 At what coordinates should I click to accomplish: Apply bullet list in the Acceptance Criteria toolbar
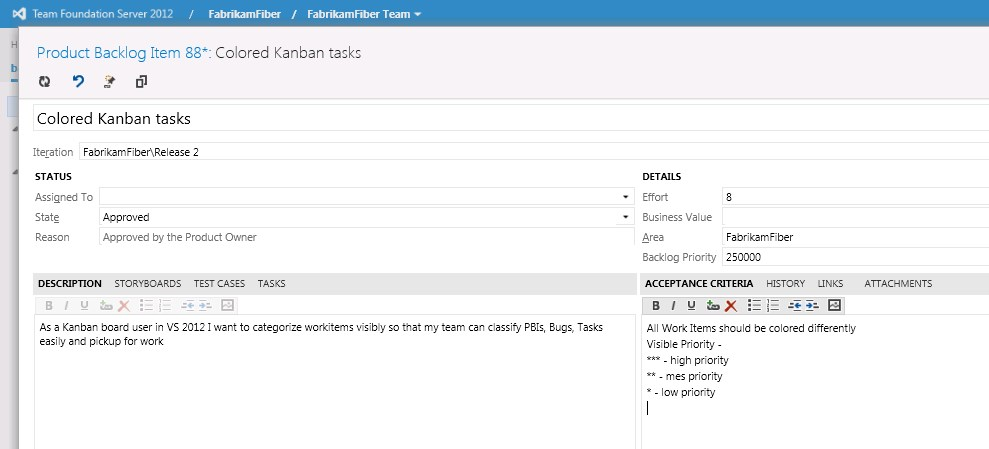[x=754, y=306]
